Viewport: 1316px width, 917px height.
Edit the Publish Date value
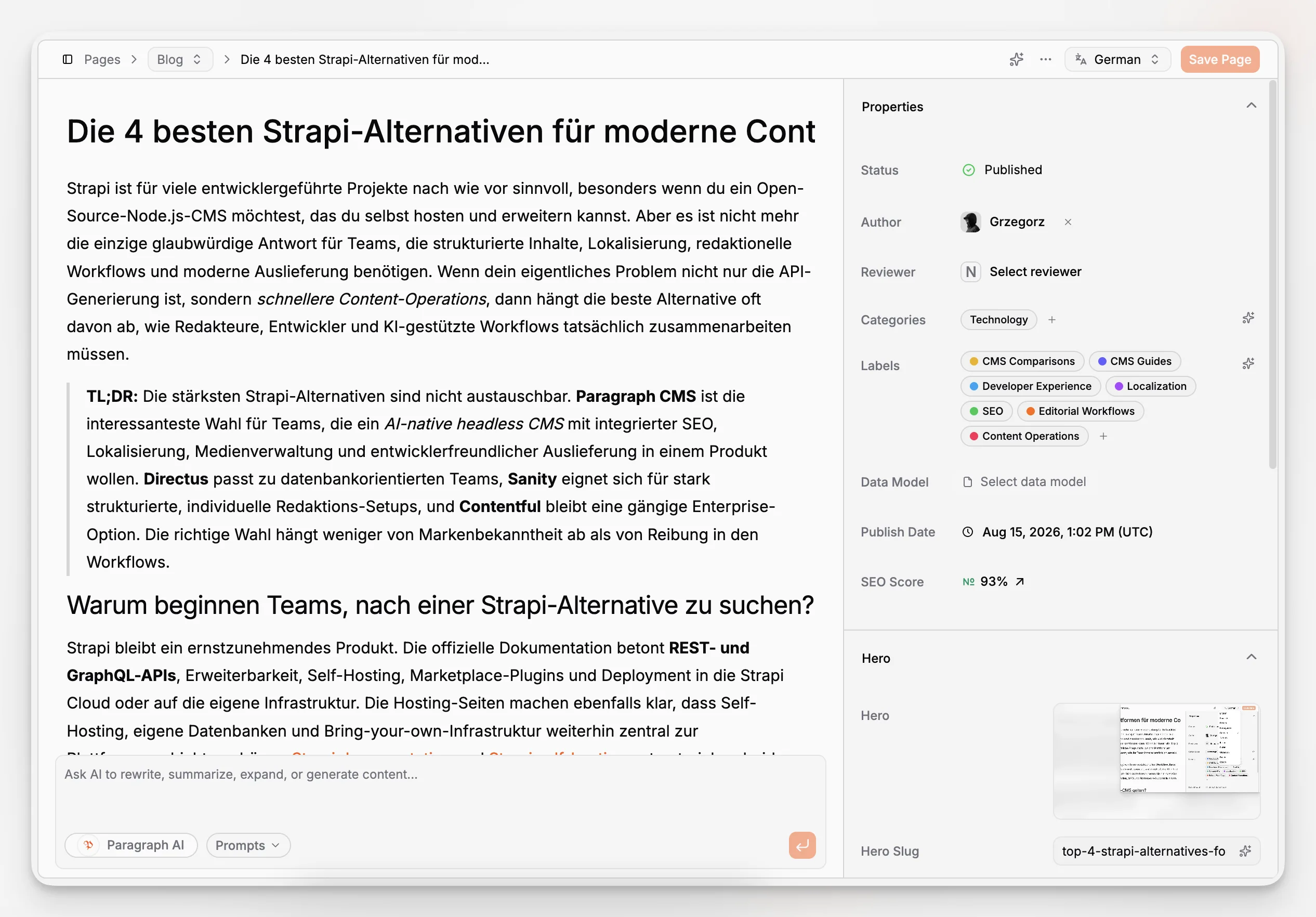pos(1067,532)
